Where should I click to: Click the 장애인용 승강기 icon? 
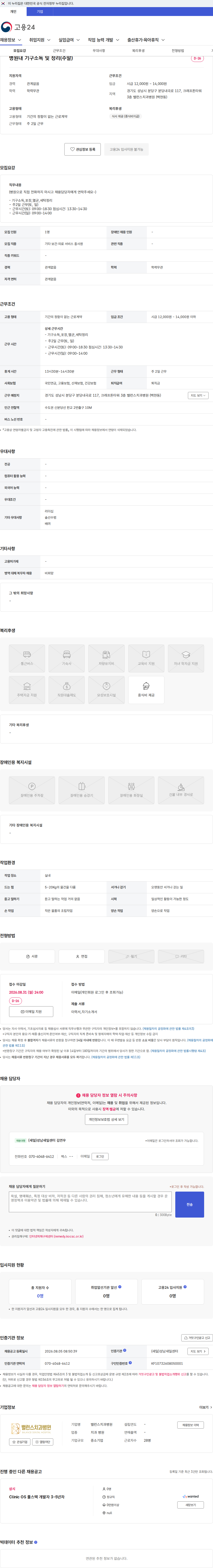point(82,790)
